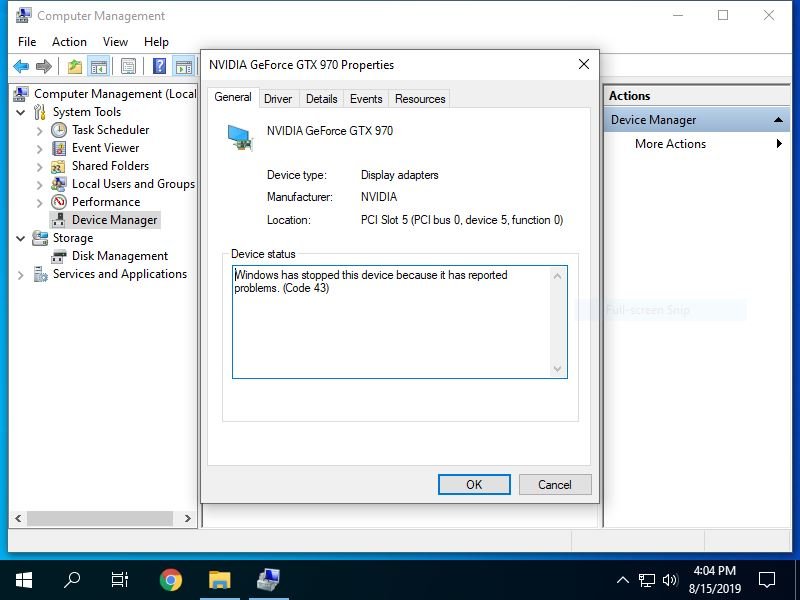Viewport: 800px width, 600px height.
Task: Click the Show desktop taskbar edge
Action: 797,580
